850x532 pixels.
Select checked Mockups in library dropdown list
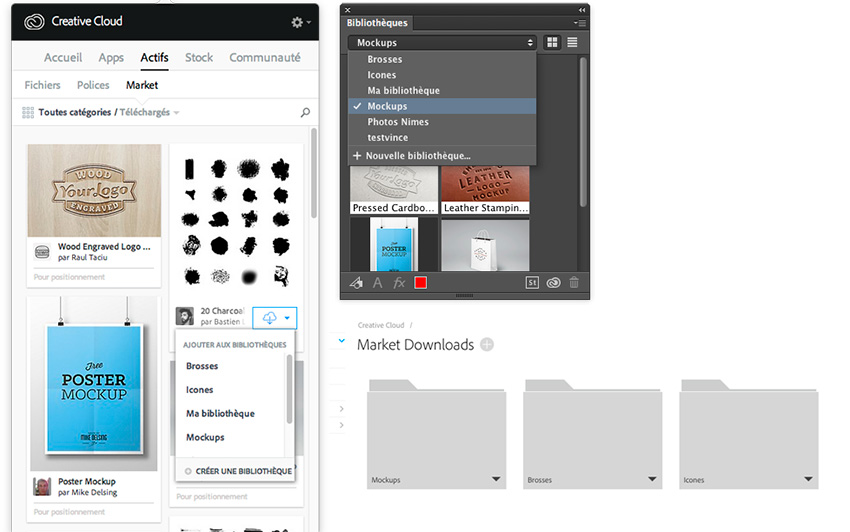click(x=442, y=106)
